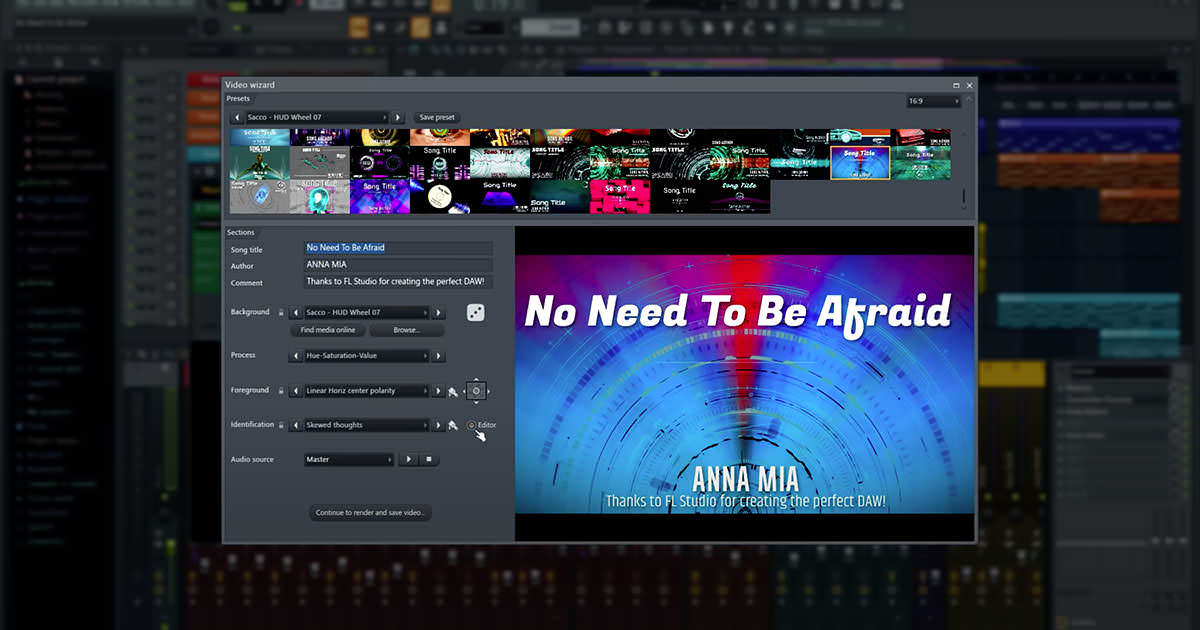Viewport: 1200px width, 630px height.
Task: Click Continue to render and save video
Action: (371, 513)
